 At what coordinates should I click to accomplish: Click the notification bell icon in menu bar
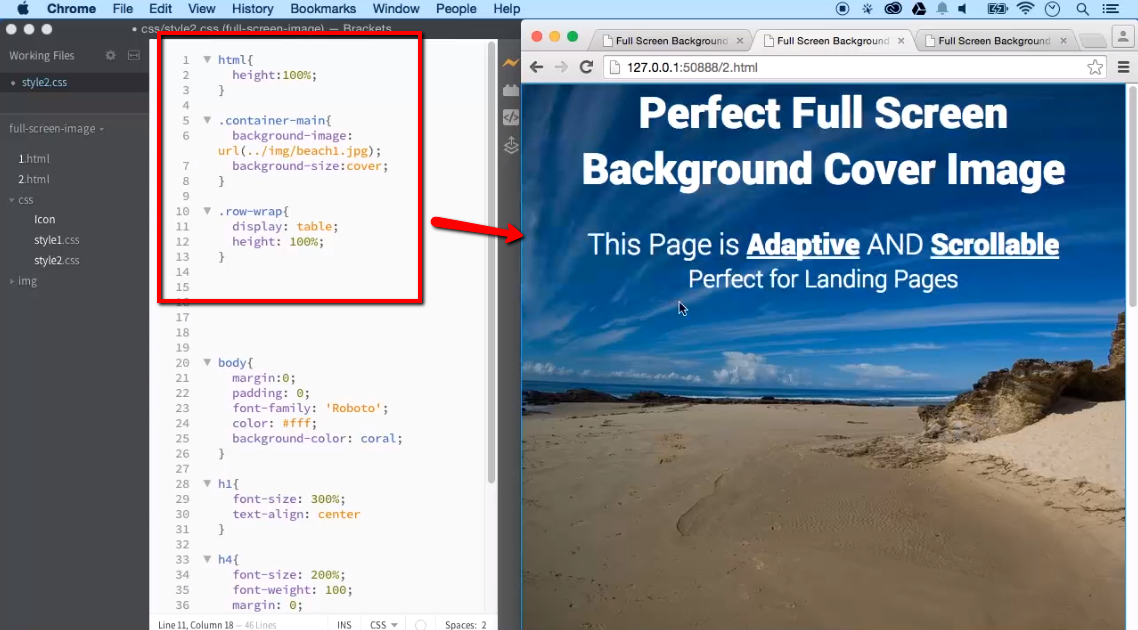(x=942, y=9)
